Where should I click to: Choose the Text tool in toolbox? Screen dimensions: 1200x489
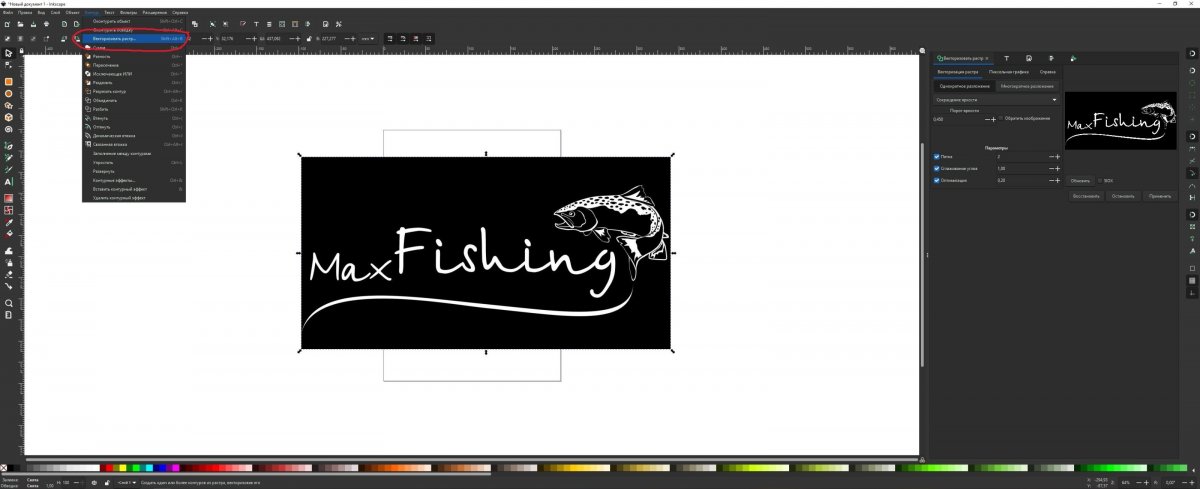click(9, 182)
